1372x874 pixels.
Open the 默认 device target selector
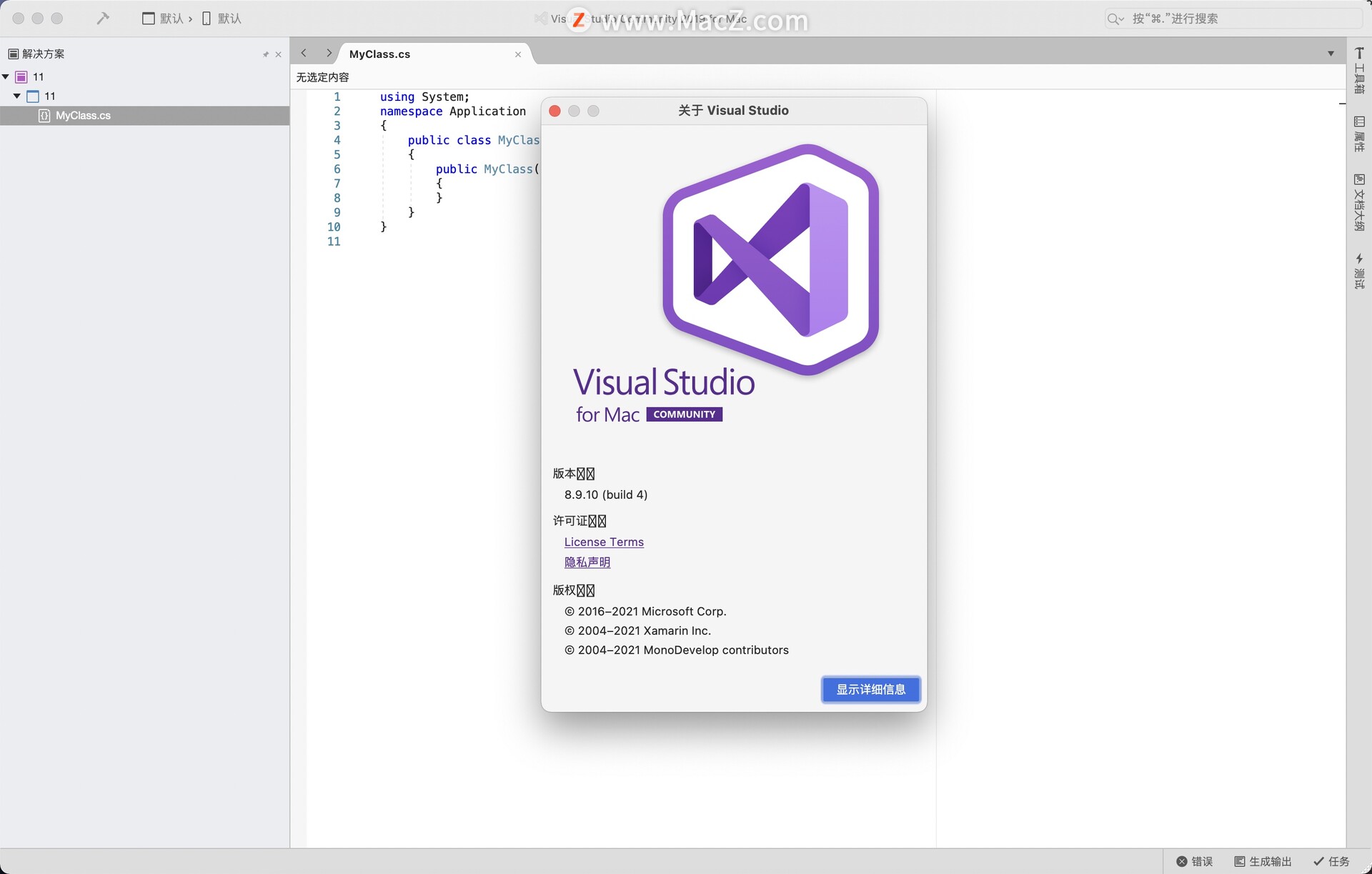pos(222,19)
